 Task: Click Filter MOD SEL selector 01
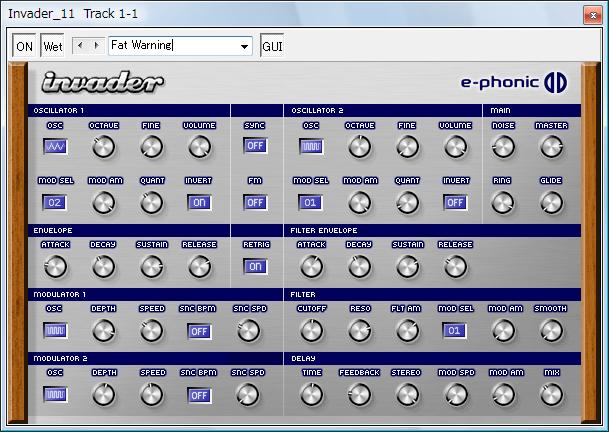tap(454, 331)
